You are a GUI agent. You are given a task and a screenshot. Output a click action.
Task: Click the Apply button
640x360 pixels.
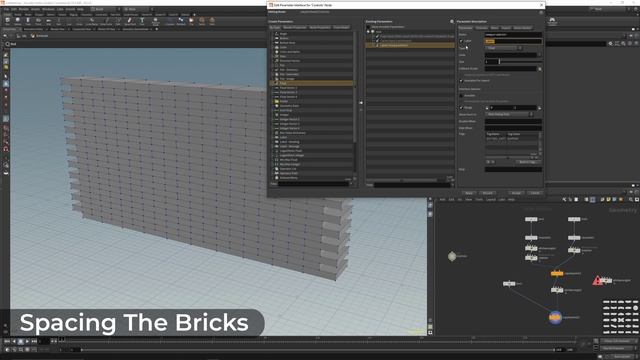pos(469,193)
